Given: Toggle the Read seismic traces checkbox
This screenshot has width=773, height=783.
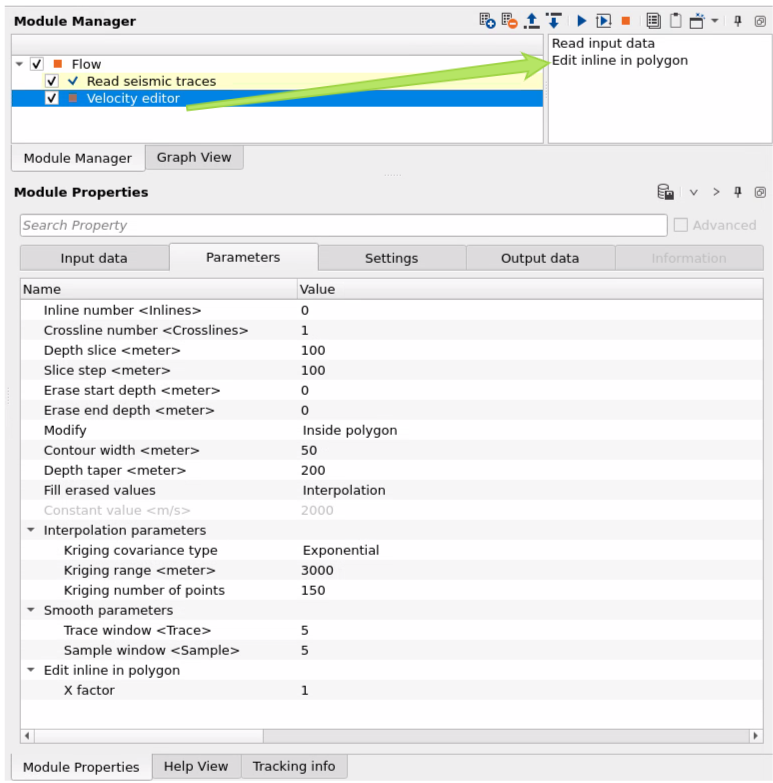Looking at the screenshot, I should tap(53, 81).
